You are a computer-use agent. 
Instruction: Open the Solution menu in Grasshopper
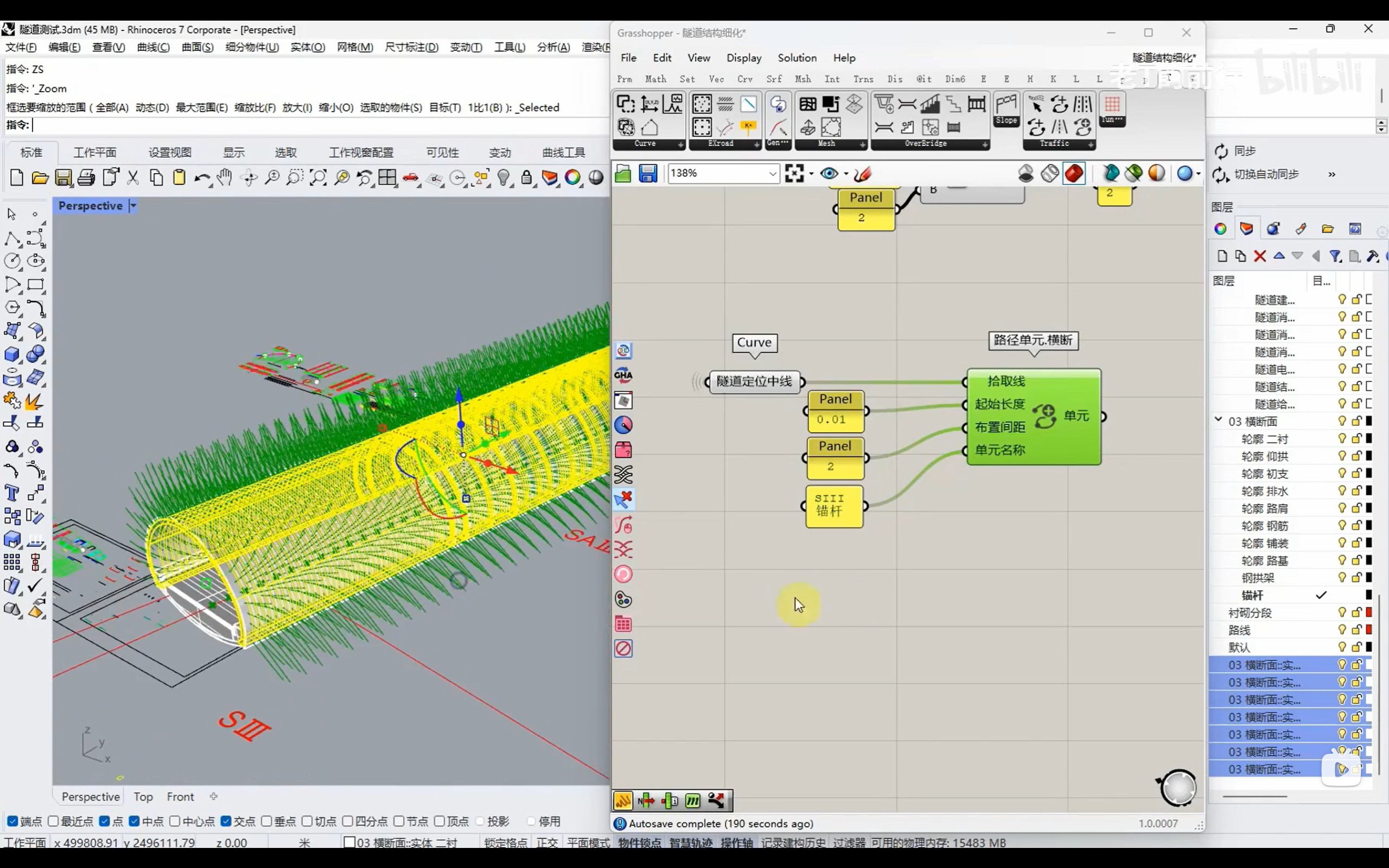click(x=797, y=58)
